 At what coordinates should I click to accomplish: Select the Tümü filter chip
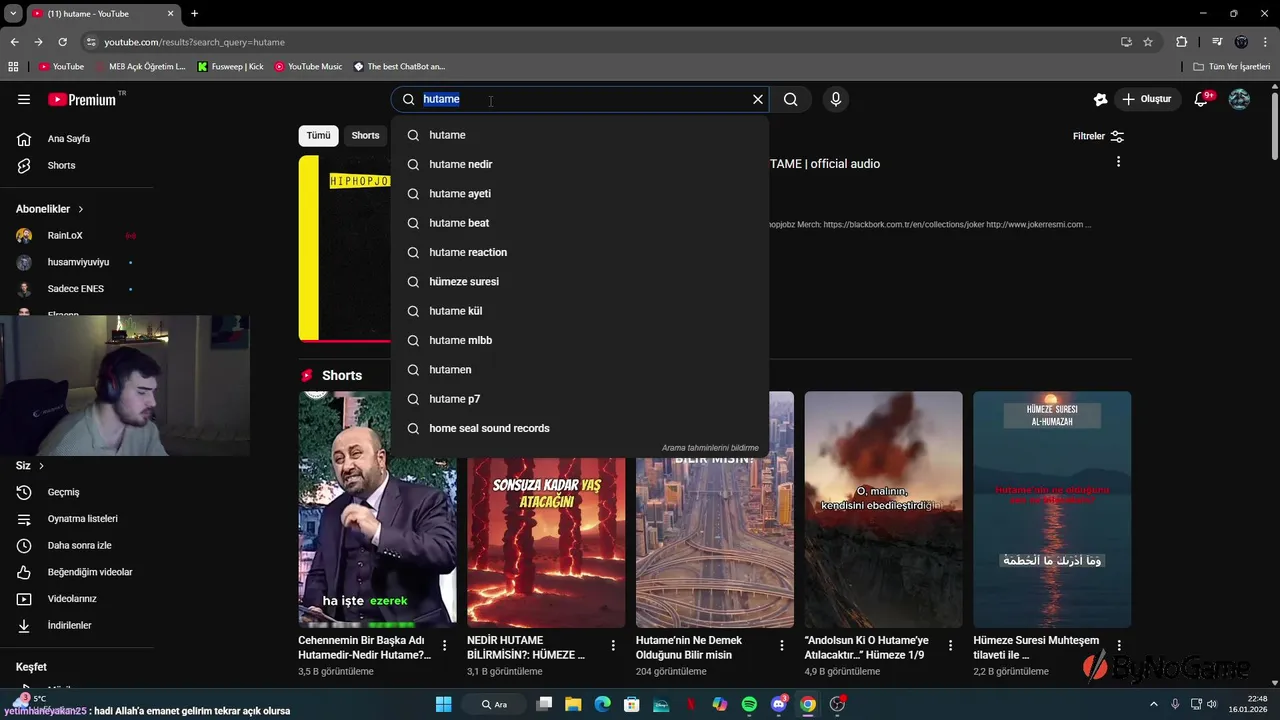click(x=318, y=136)
